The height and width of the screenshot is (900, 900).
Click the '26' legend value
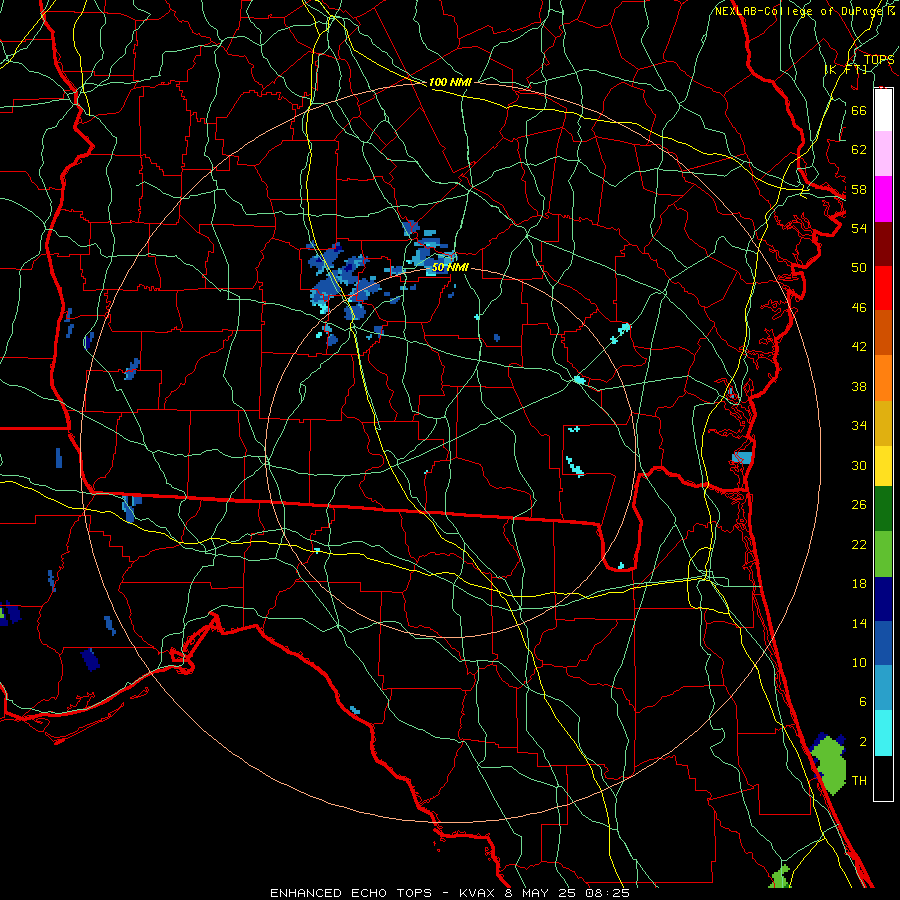[859, 505]
